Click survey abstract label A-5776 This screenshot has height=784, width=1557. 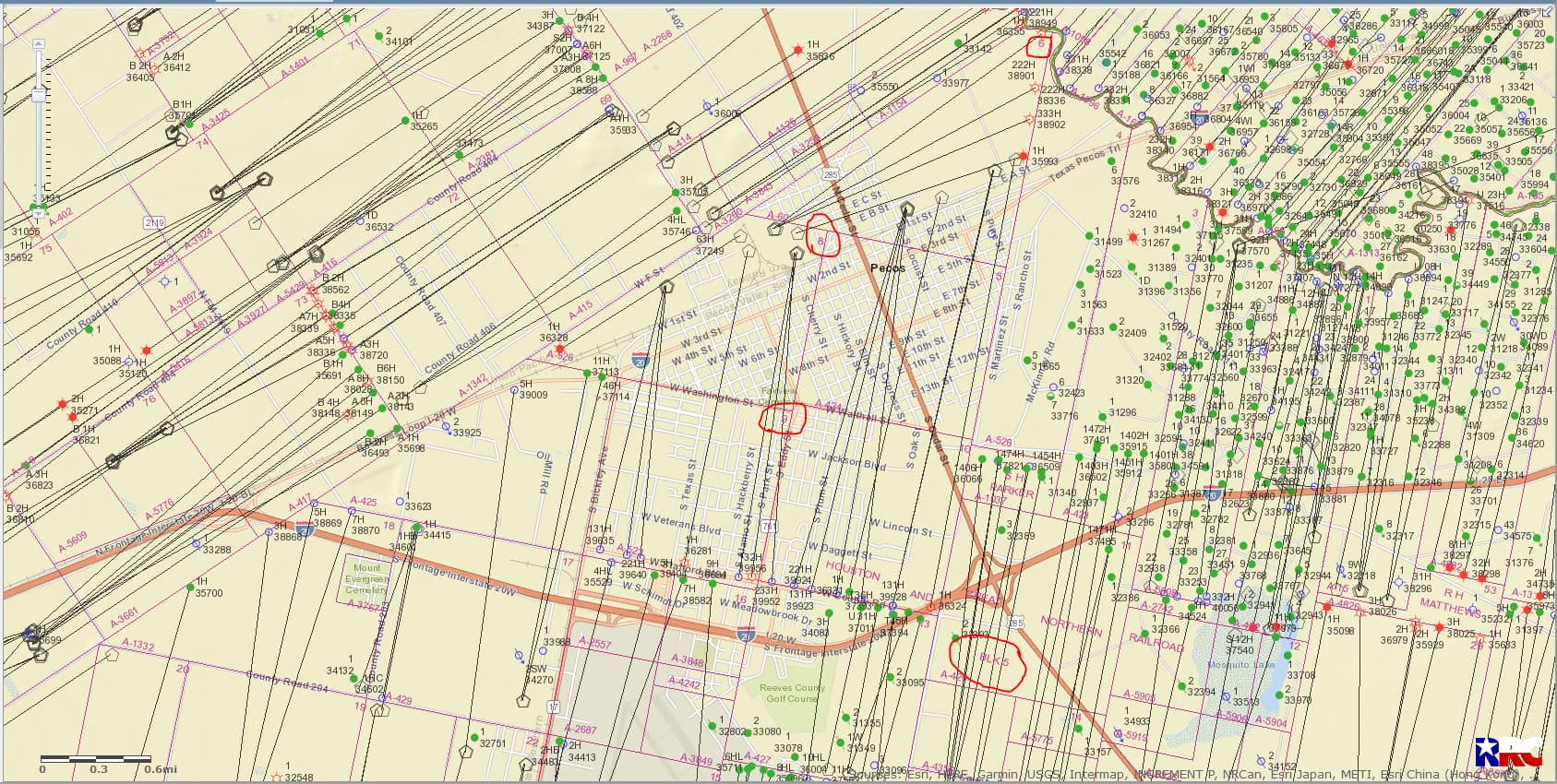tap(158, 510)
